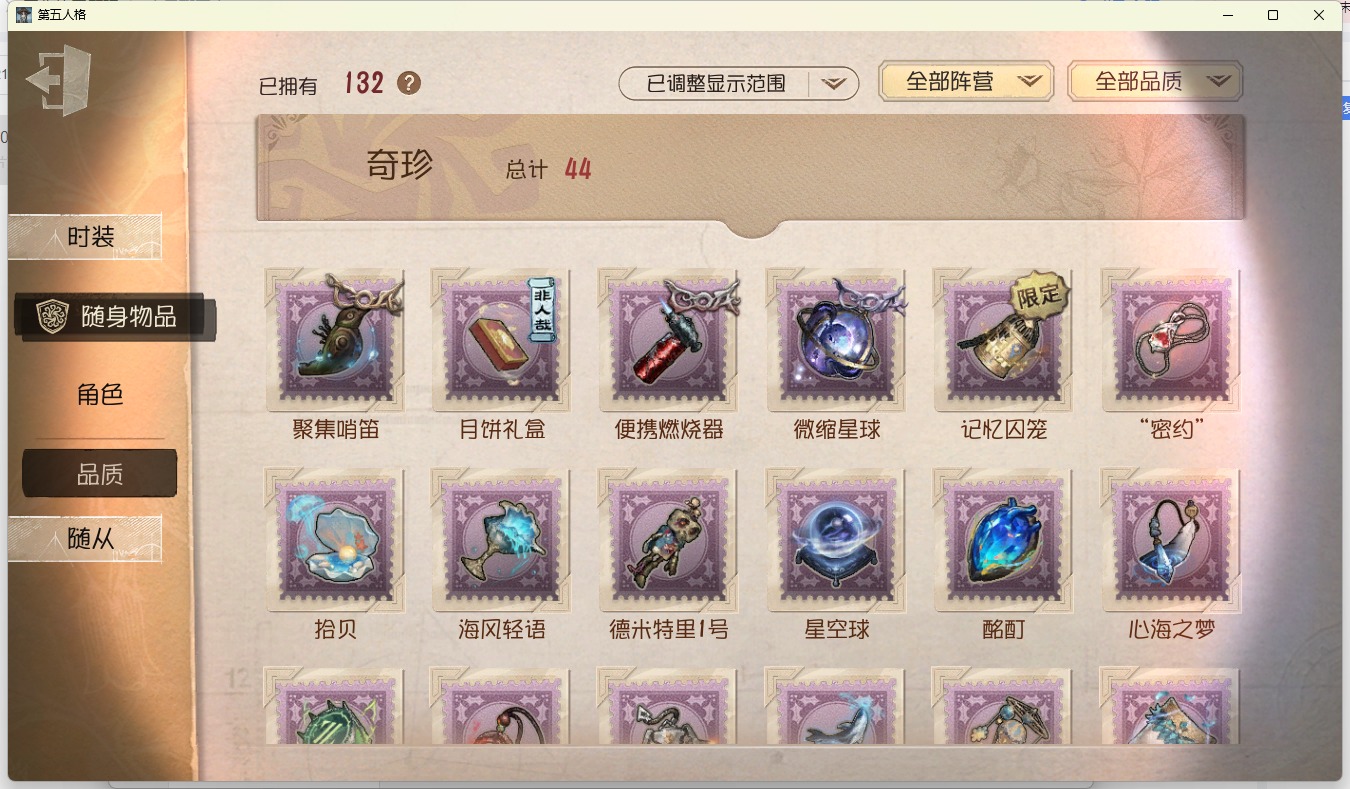The width and height of the screenshot is (1350, 789).
Task: Open the 已调整显示范围 dropdown
Action: coord(739,84)
